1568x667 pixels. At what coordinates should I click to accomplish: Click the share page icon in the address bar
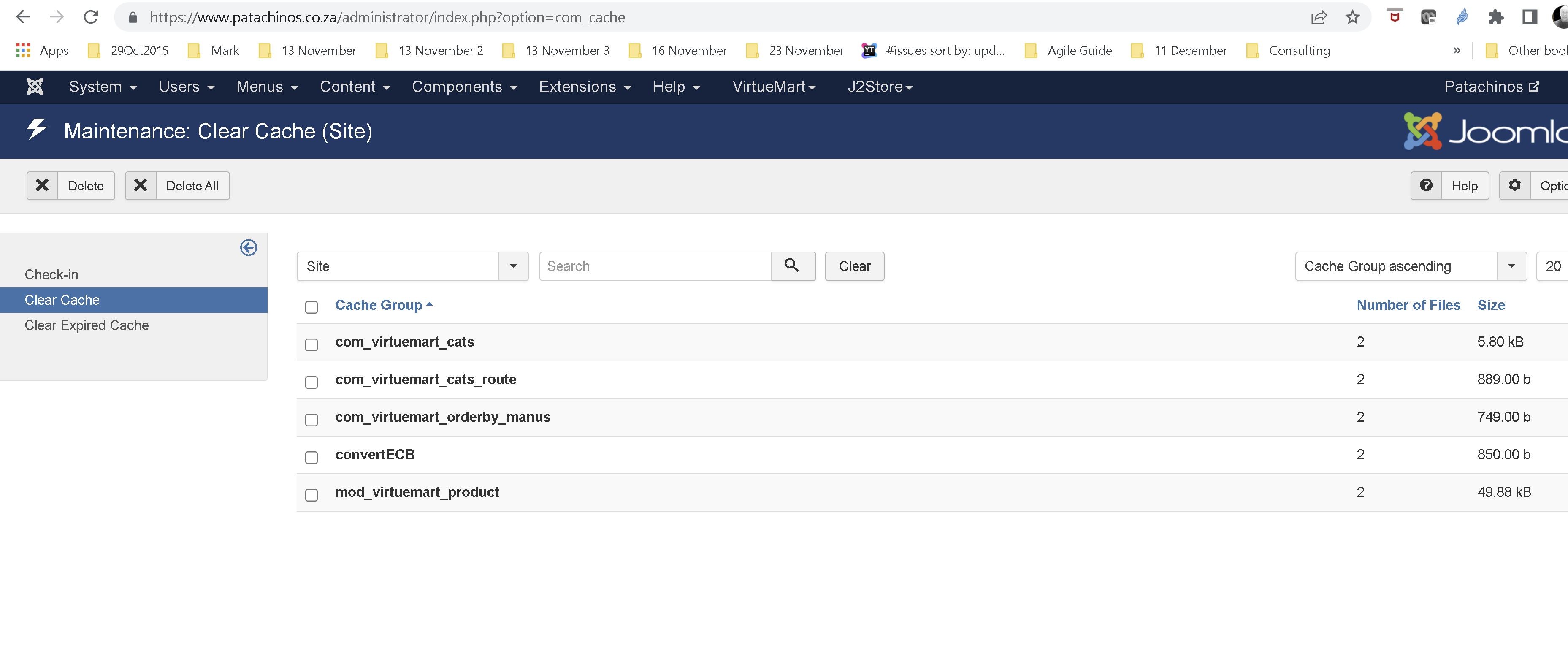pyautogui.click(x=1319, y=17)
